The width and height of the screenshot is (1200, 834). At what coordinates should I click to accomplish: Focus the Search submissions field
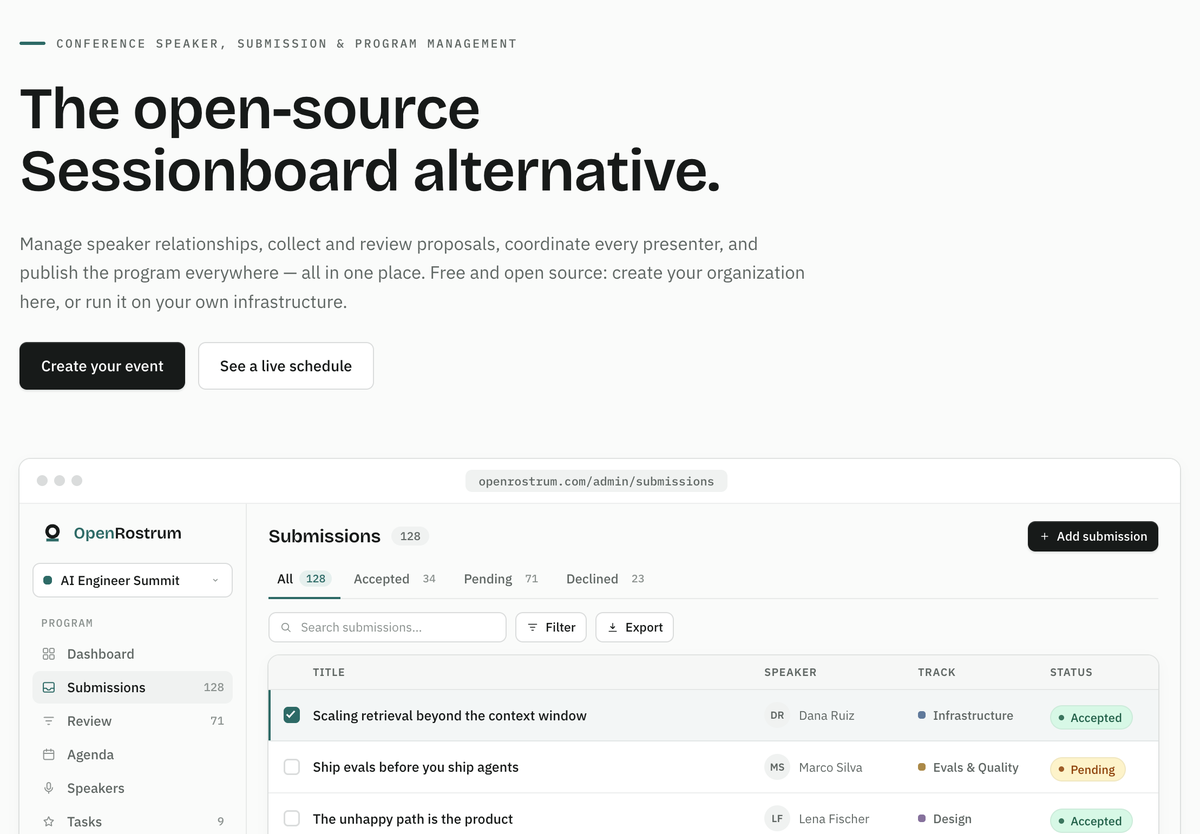click(388, 628)
